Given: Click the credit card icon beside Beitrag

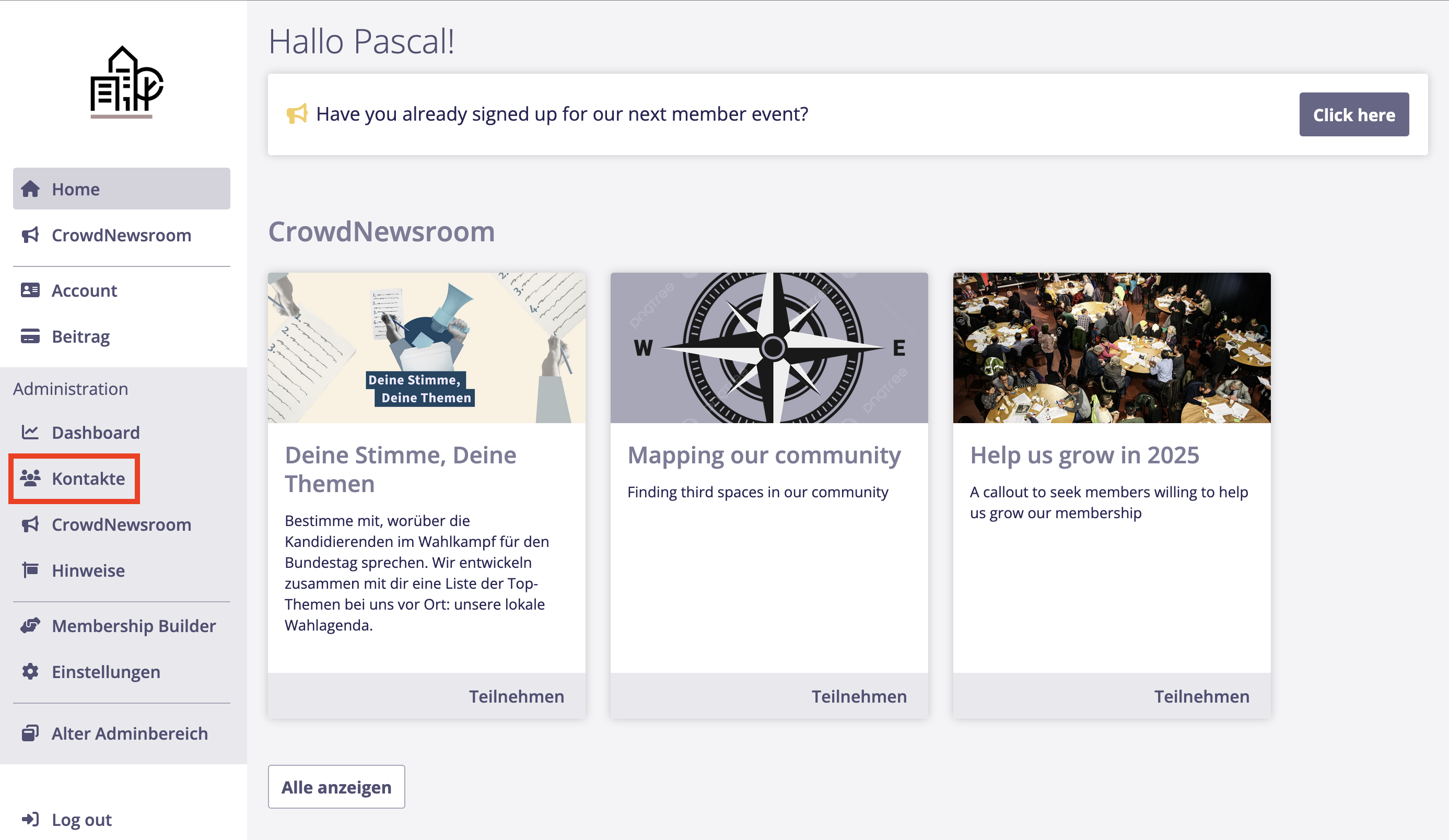Looking at the screenshot, I should tap(30, 336).
